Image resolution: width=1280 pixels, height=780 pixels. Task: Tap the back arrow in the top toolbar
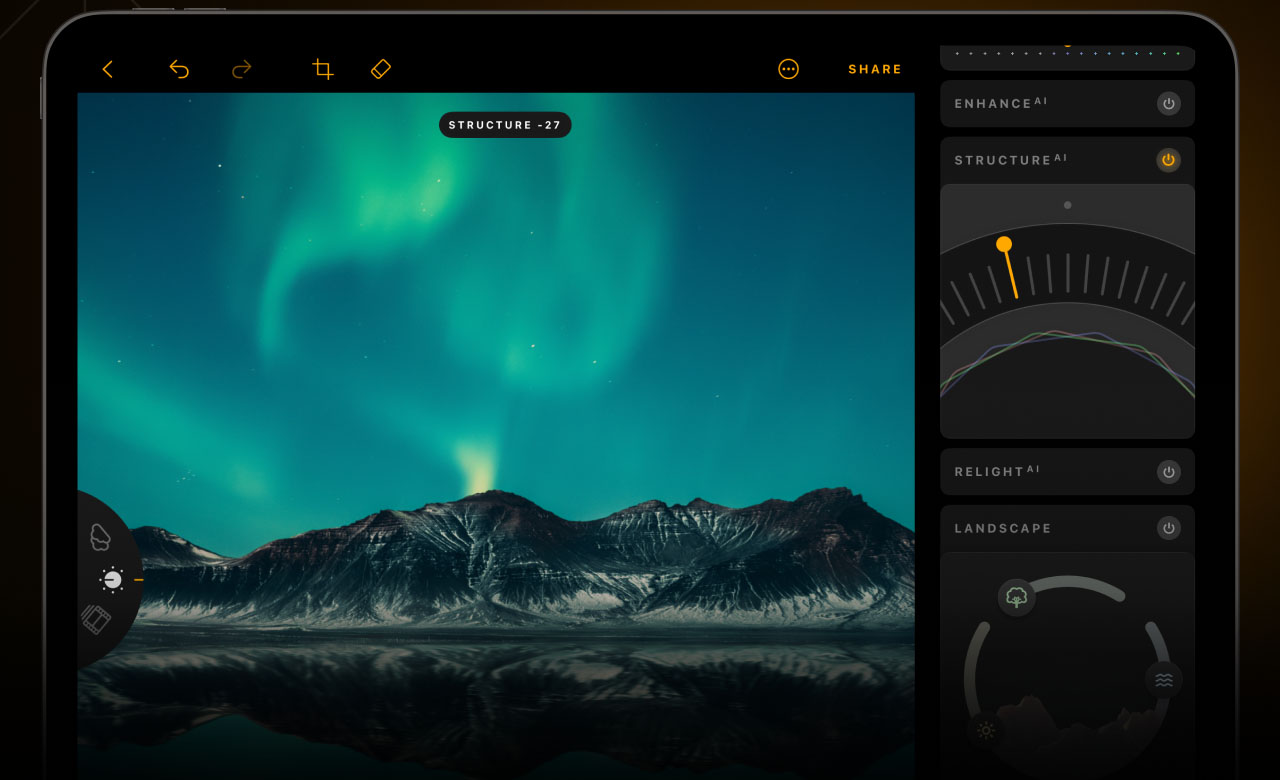tap(108, 69)
